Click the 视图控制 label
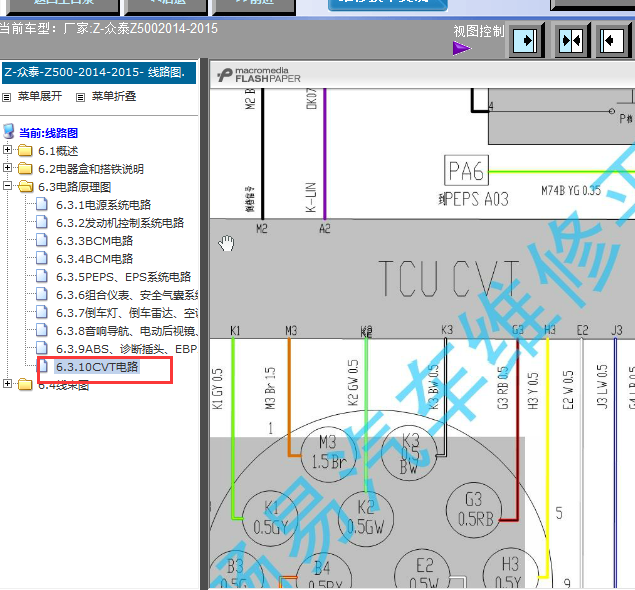 click(x=479, y=31)
